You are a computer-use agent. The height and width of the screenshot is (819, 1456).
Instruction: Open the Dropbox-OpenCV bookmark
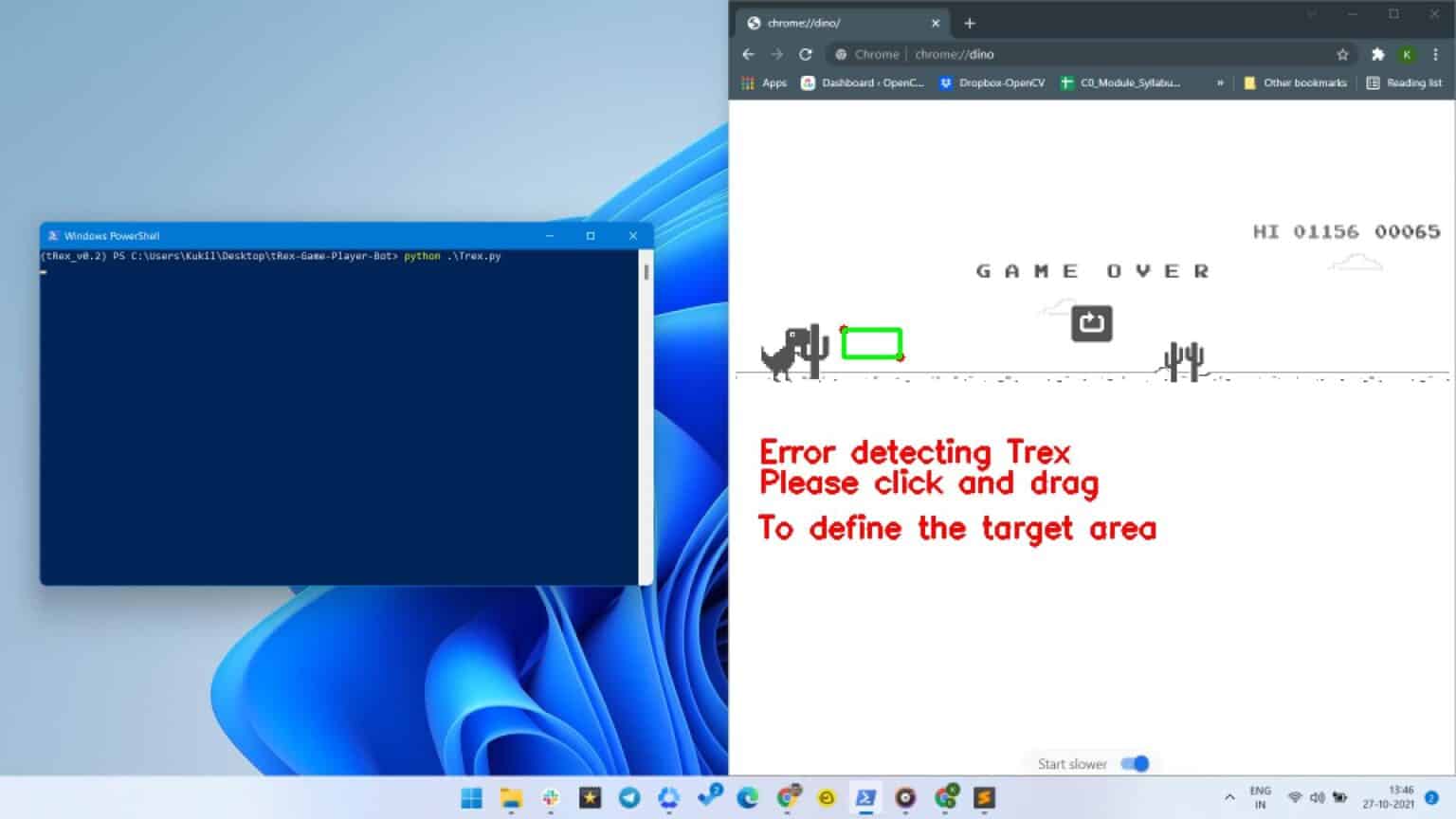point(992,83)
